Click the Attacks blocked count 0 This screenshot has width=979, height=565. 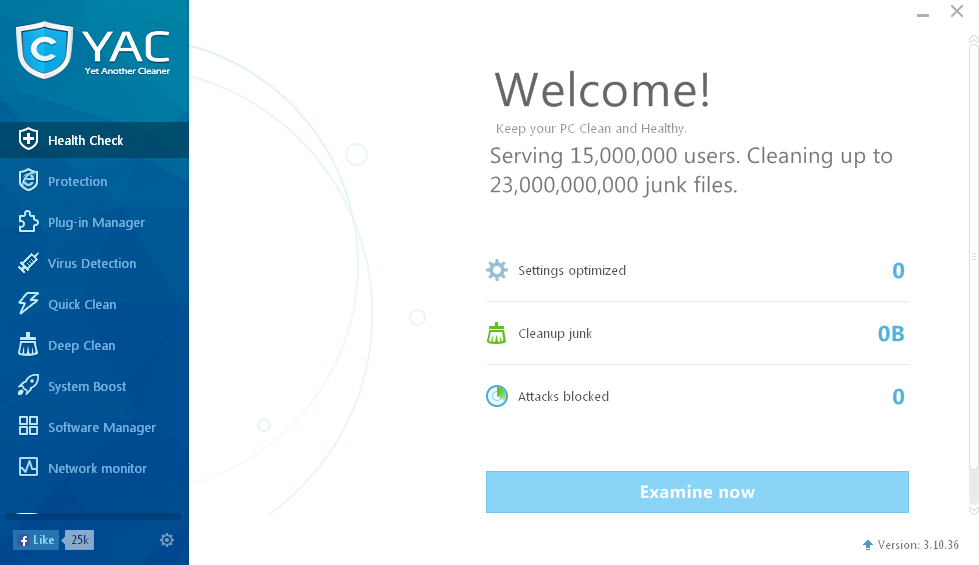click(898, 396)
